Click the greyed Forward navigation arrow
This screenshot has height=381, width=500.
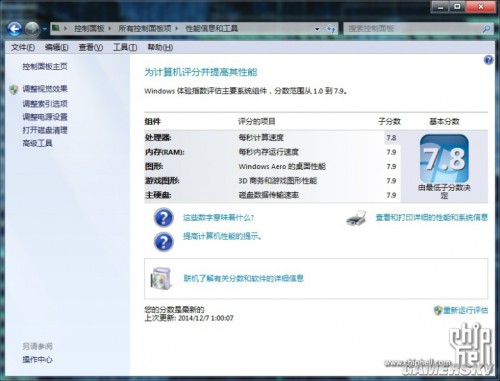(32, 29)
